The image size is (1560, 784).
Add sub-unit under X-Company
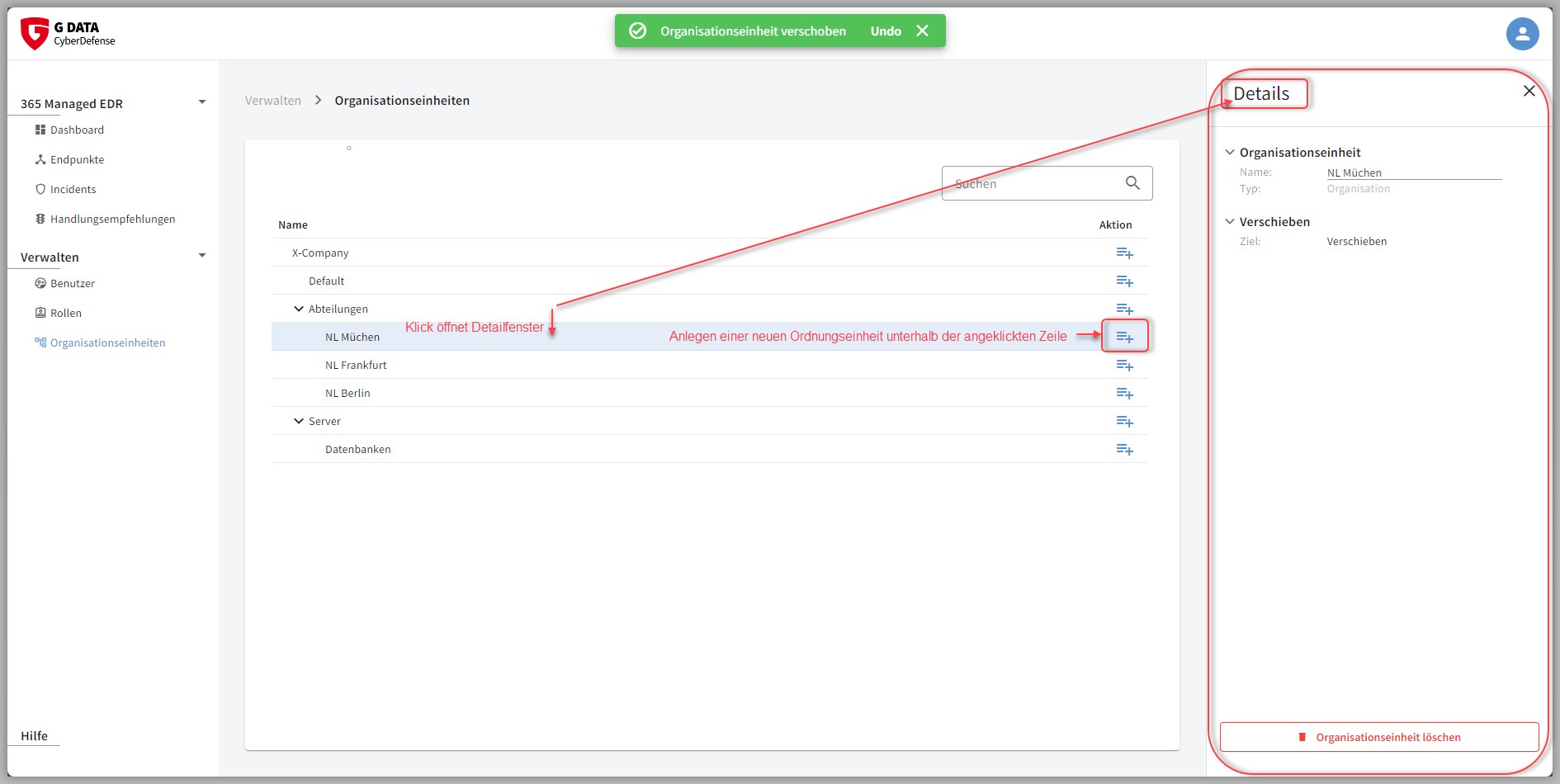coord(1124,253)
